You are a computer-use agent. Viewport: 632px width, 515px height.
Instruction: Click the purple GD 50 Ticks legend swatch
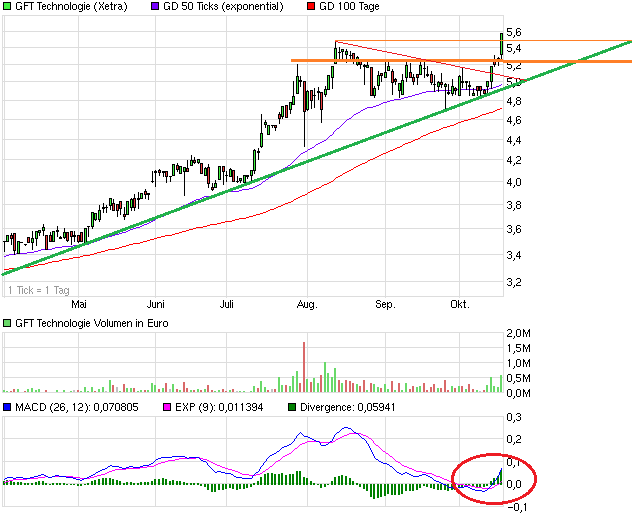pyautogui.click(x=155, y=6)
